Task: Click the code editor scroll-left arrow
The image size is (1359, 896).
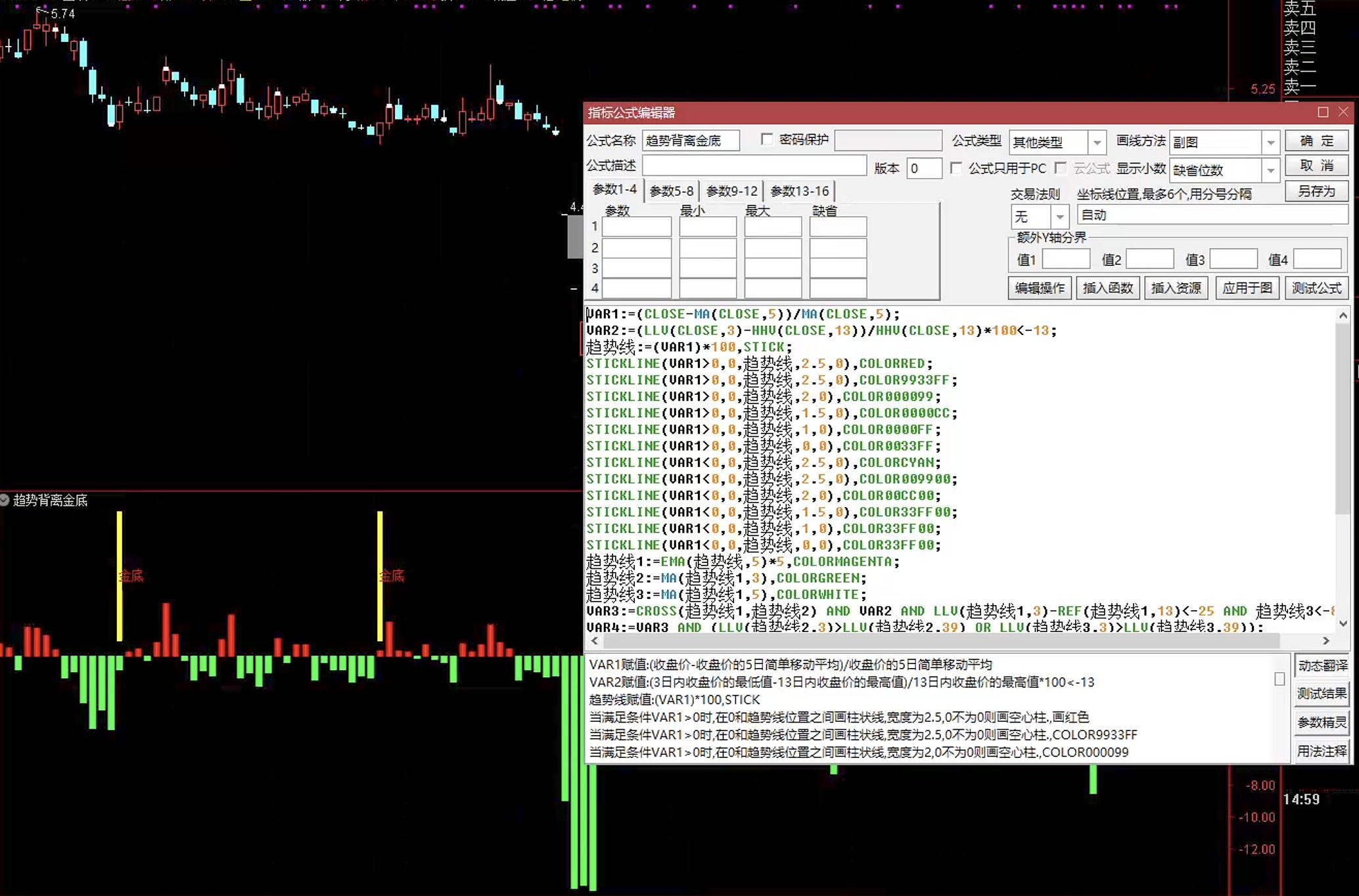Action: click(x=595, y=640)
